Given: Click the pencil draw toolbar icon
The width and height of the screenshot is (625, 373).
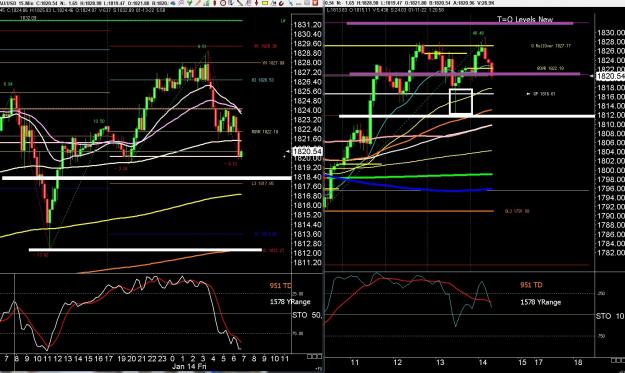Looking at the screenshot, I should pos(198,3).
